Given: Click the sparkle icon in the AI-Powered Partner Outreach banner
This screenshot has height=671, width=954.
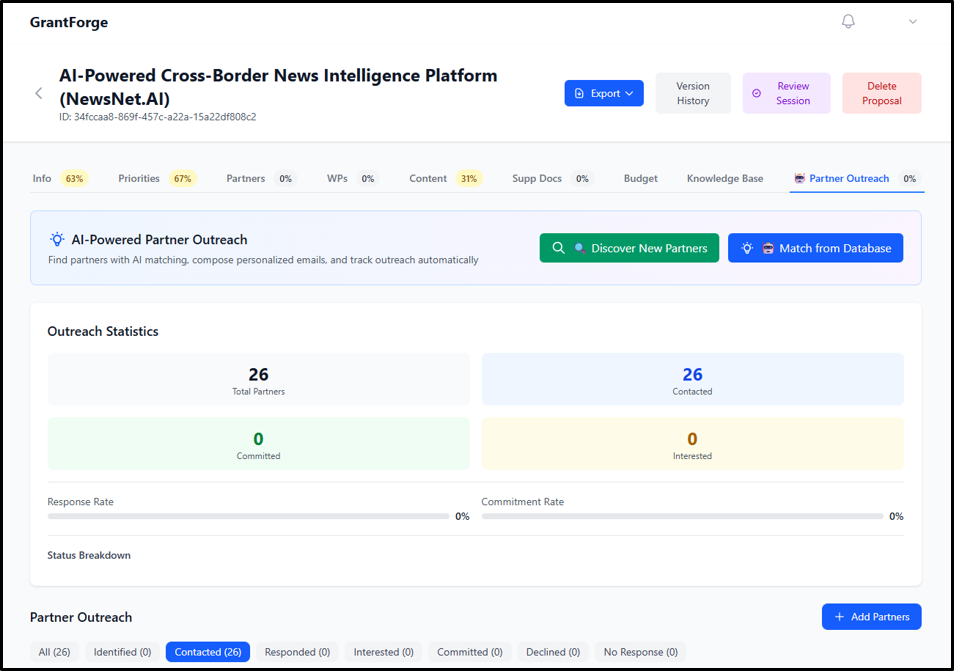Looking at the screenshot, I should coord(56,240).
